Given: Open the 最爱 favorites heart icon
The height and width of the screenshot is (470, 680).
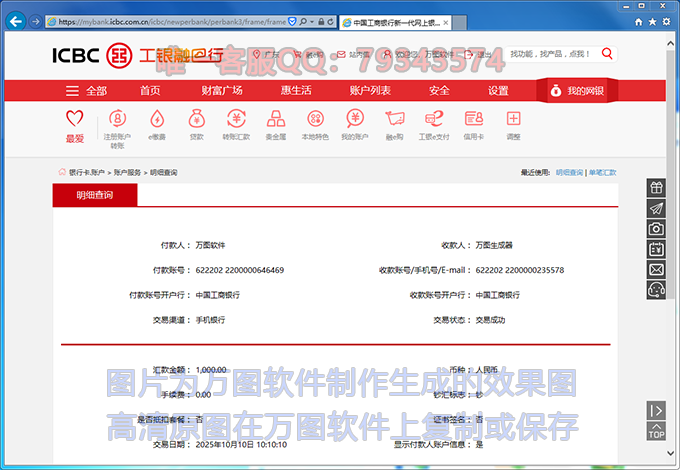Looking at the screenshot, I should point(75,123).
